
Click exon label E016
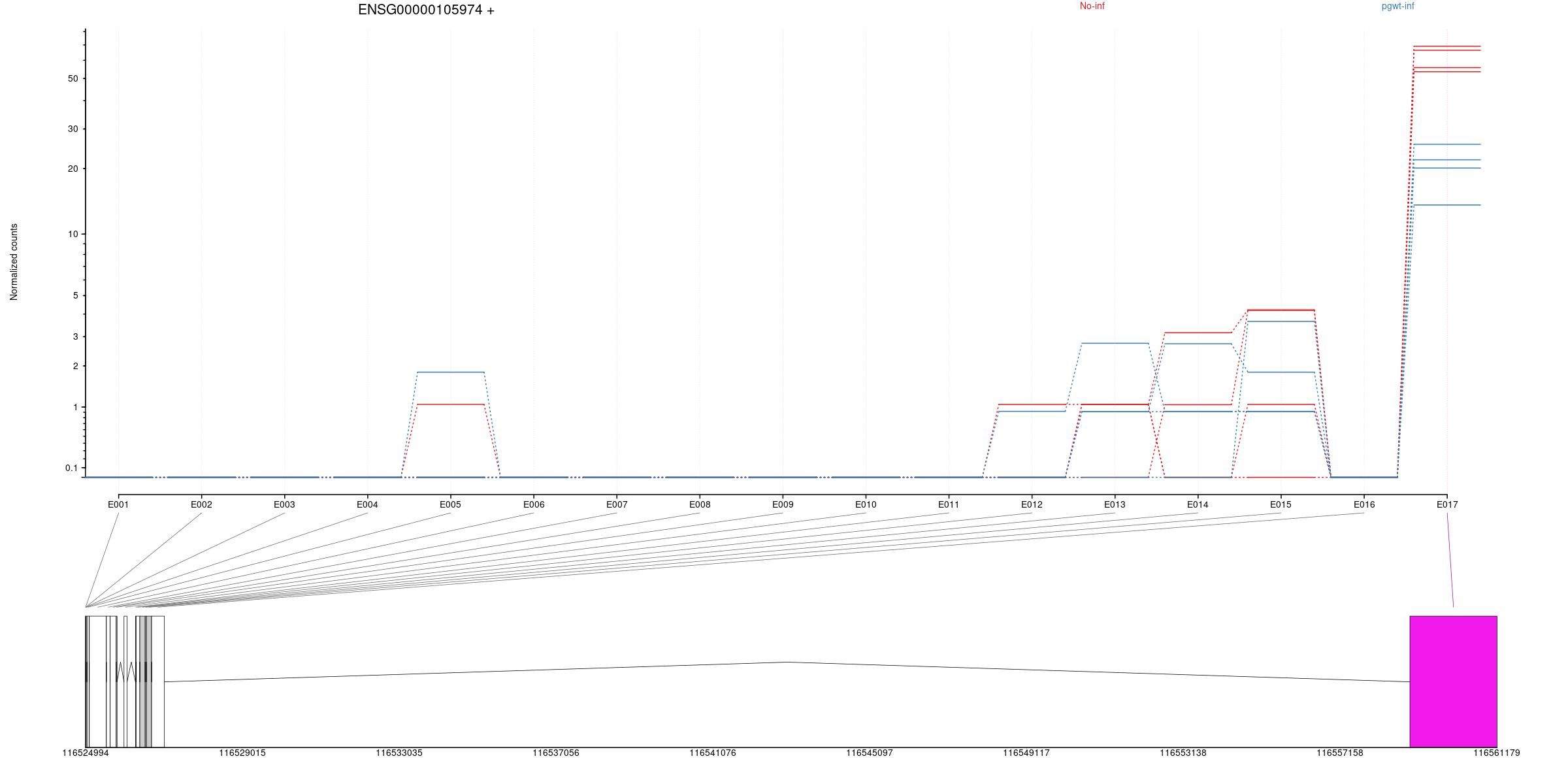[x=1364, y=504]
